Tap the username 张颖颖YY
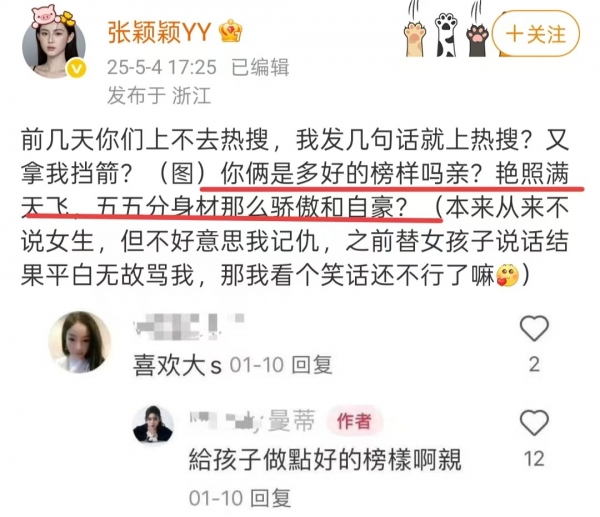Viewport: 600px width, 517px height. (160, 31)
